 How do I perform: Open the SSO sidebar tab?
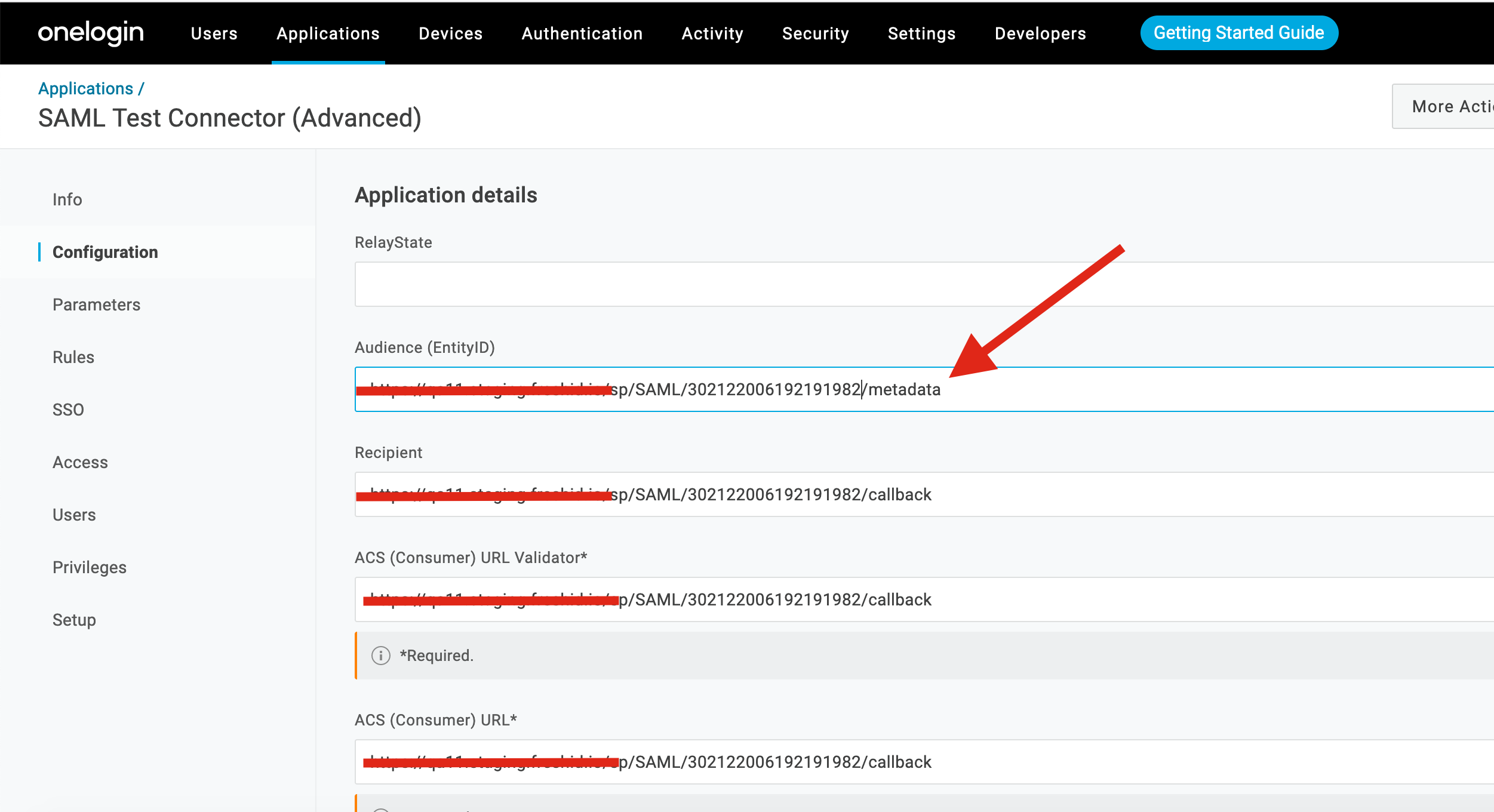click(x=68, y=410)
